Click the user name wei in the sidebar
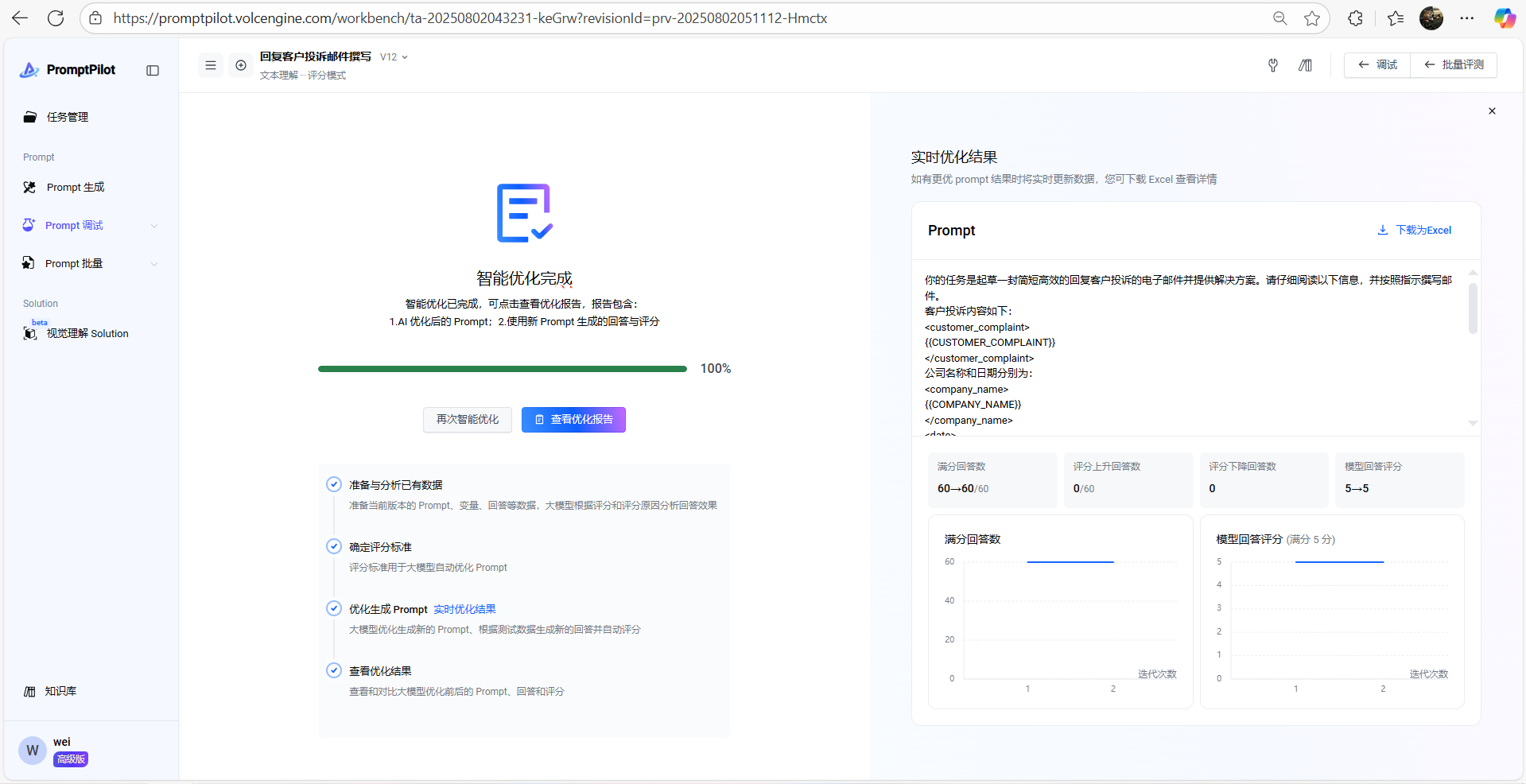This screenshot has width=1526, height=784. point(62,742)
